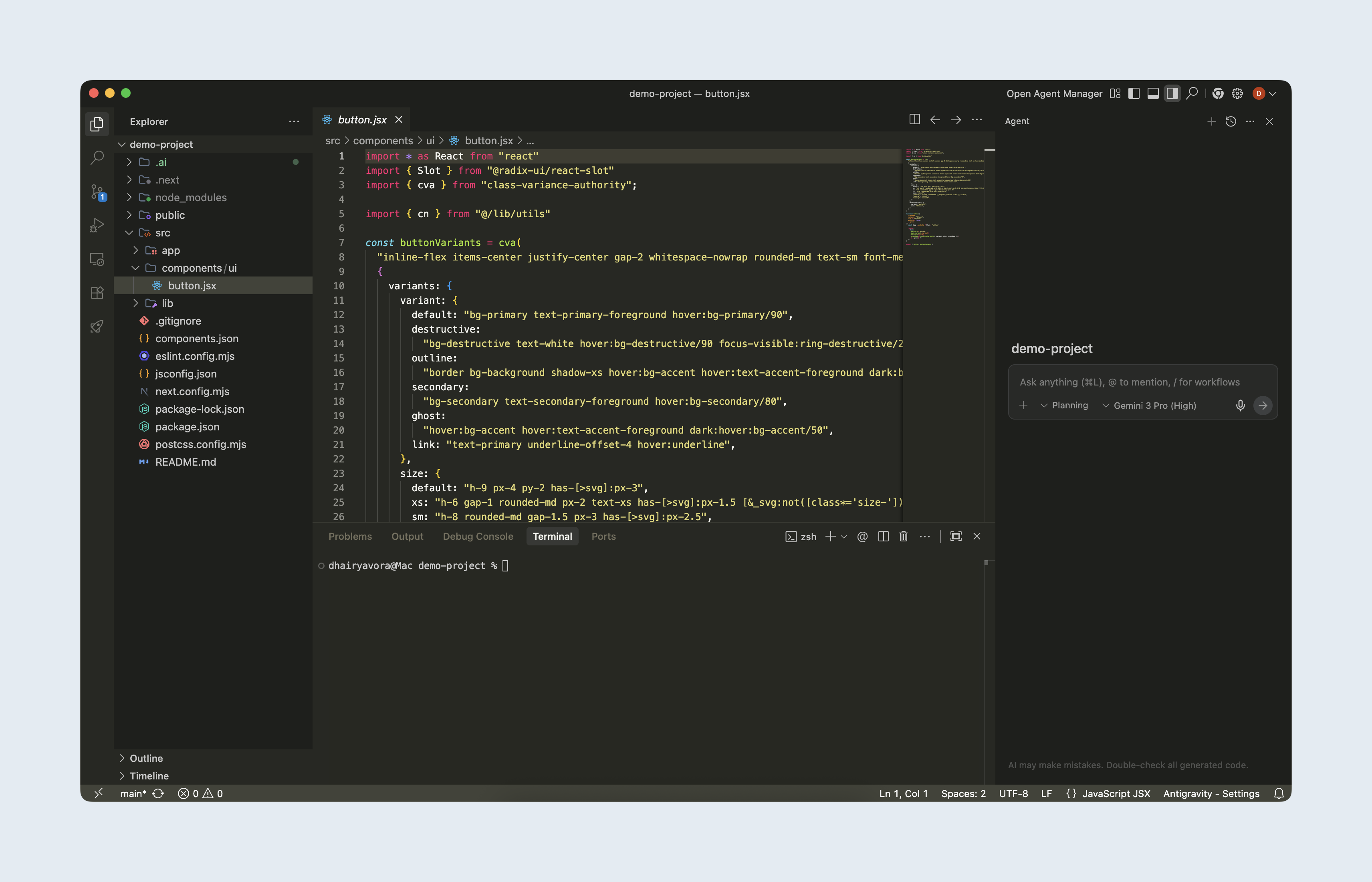Switch to the Problems tab
Viewport: 1372px width, 882px height.
(350, 537)
